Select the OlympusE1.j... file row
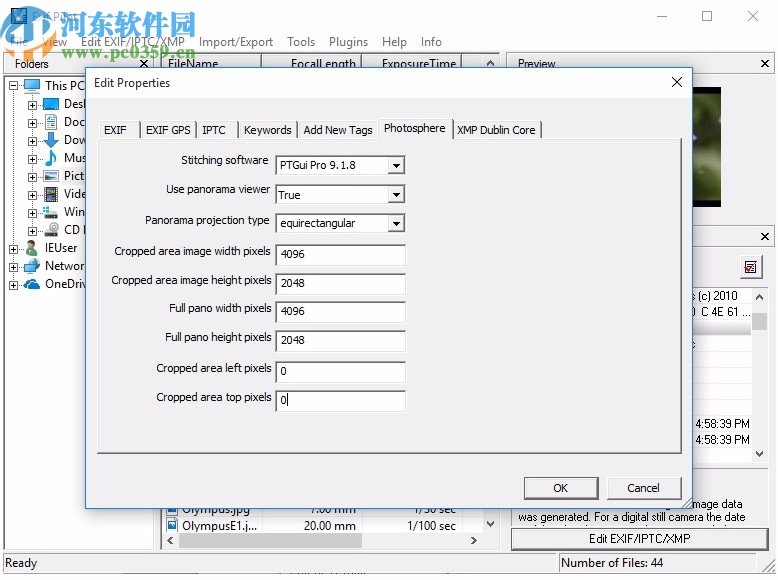Image resolution: width=778 pixels, height=580 pixels. click(x=323, y=525)
